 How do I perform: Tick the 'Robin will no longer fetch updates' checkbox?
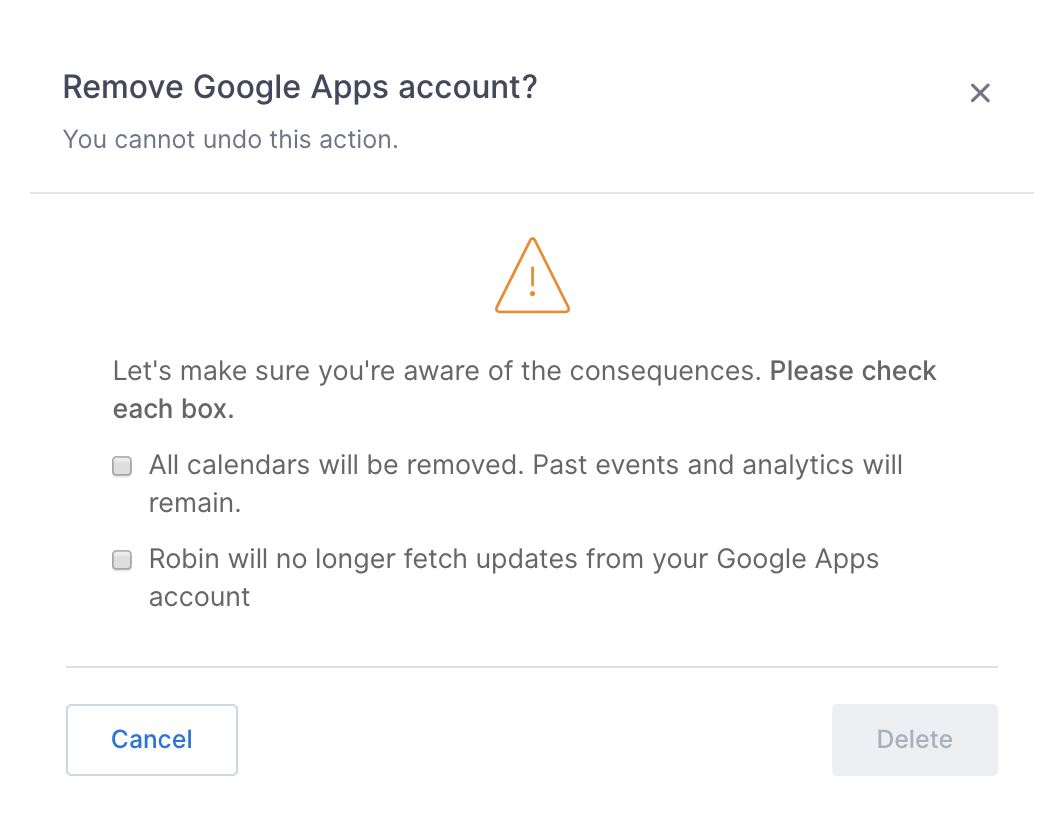click(x=122, y=560)
